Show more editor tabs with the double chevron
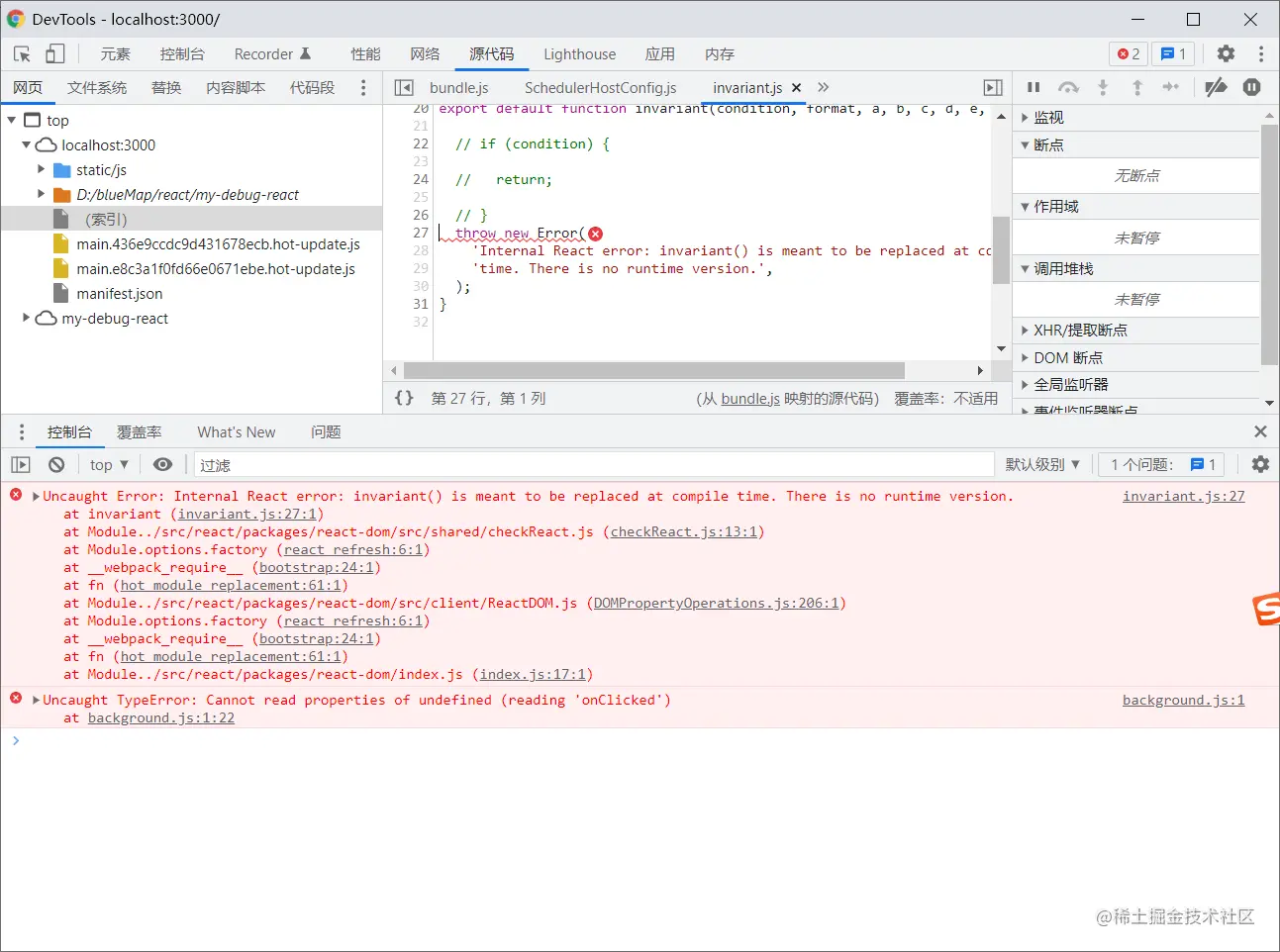 click(823, 88)
